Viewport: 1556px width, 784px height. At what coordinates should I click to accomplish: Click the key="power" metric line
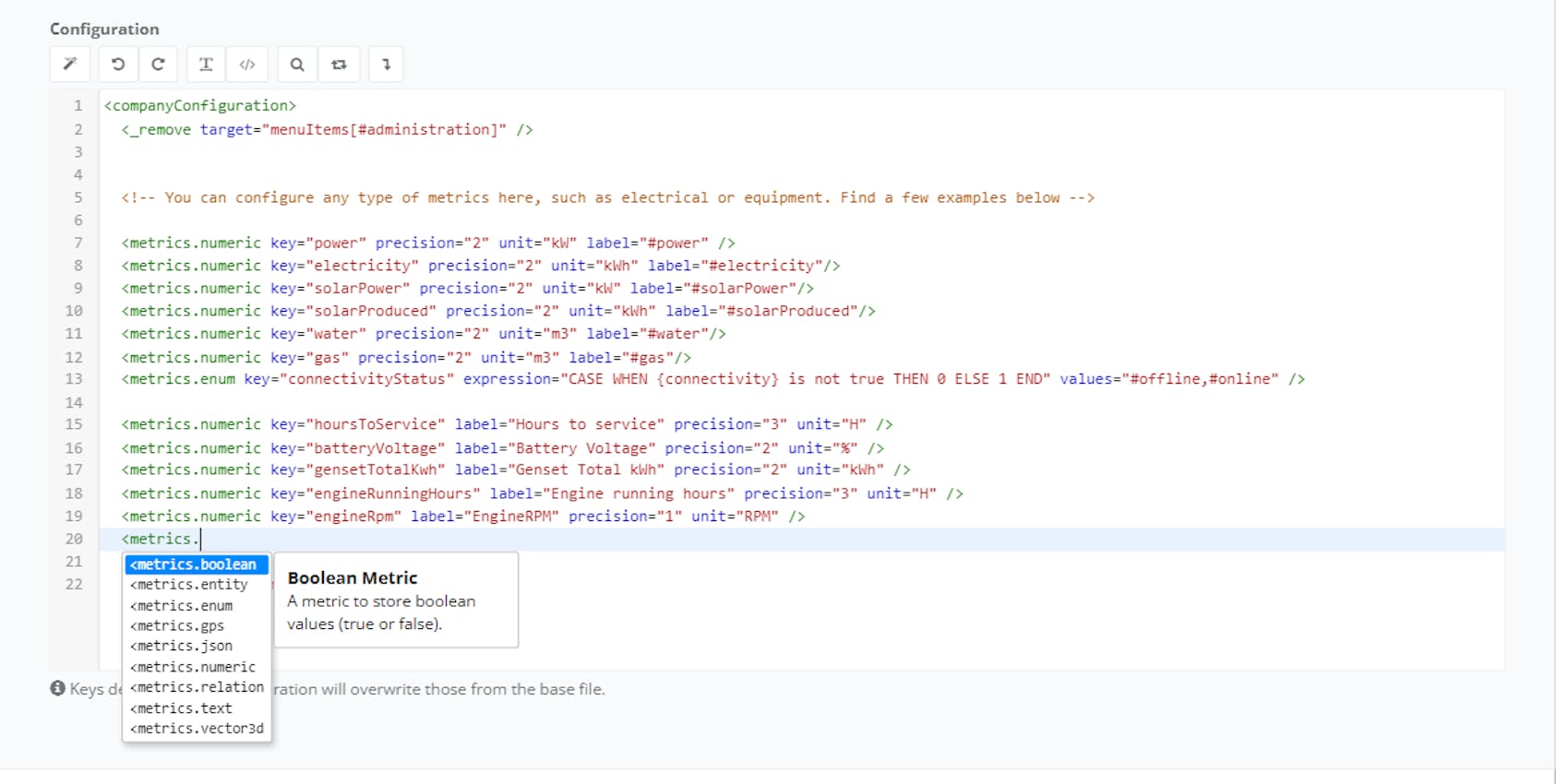pos(428,243)
